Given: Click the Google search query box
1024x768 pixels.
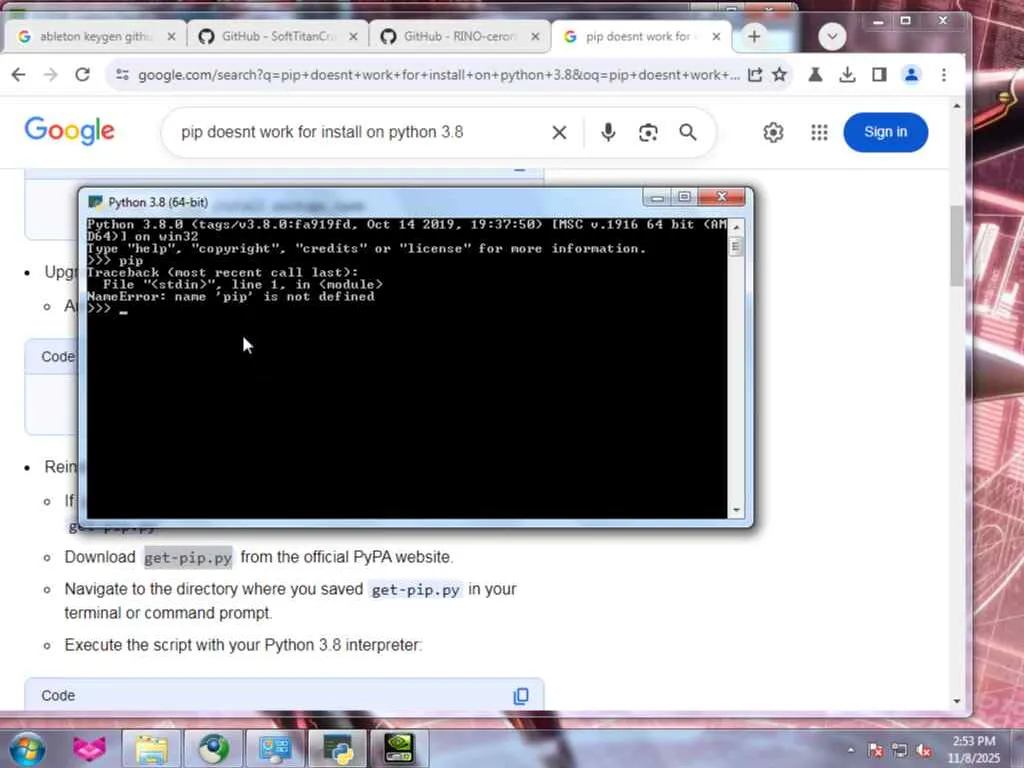Looking at the screenshot, I should 359,132.
